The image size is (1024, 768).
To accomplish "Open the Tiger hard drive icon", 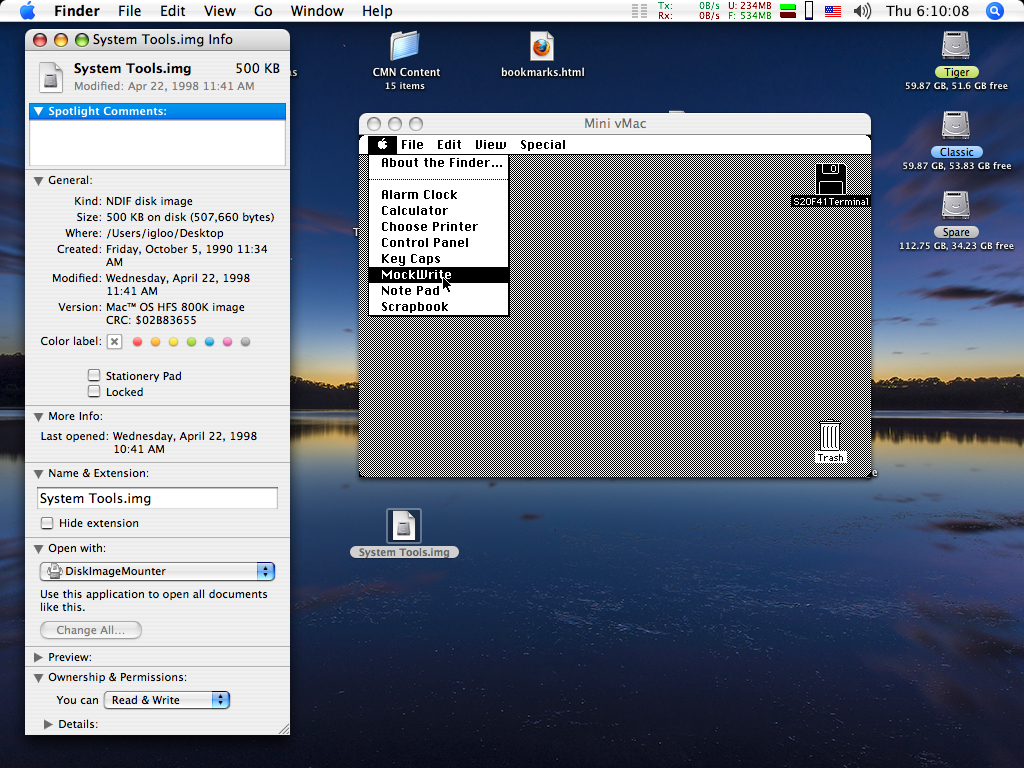I will 955,46.
